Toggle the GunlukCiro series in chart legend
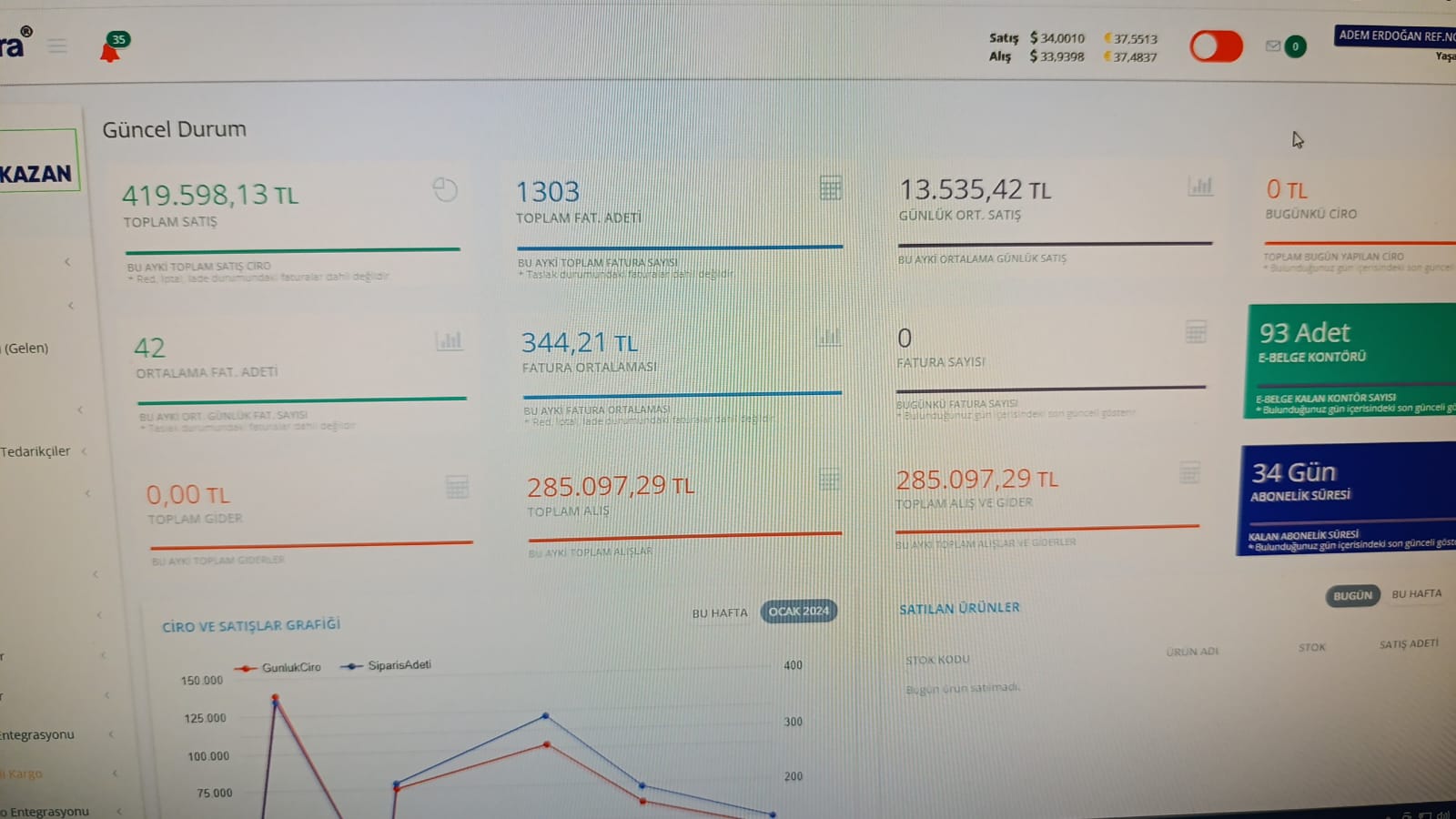The width and height of the screenshot is (1456, 819). 278,668
